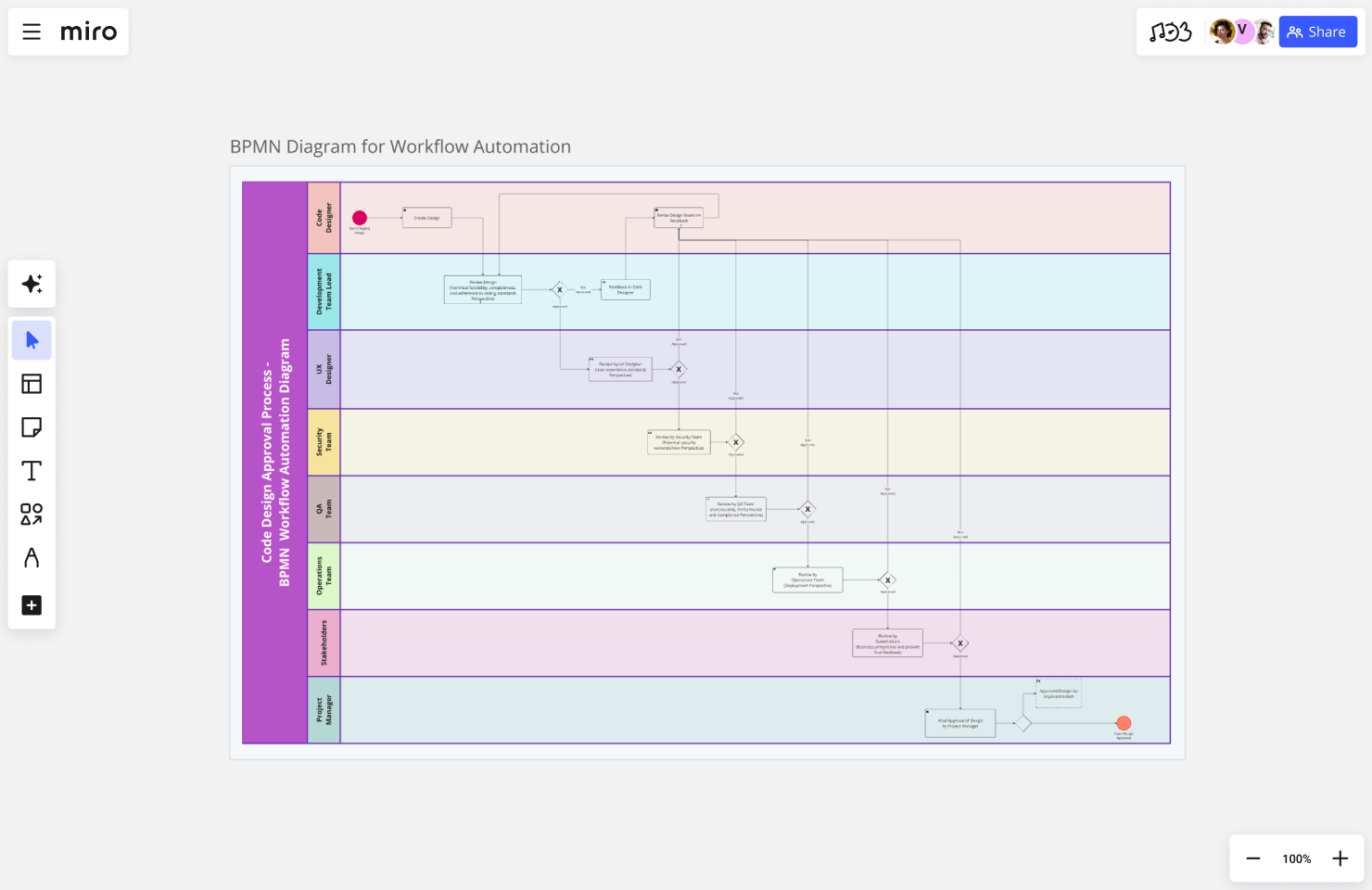The image size is (1372, 890).
Task: Select the Text tool
Action: [x=32, y=470]
